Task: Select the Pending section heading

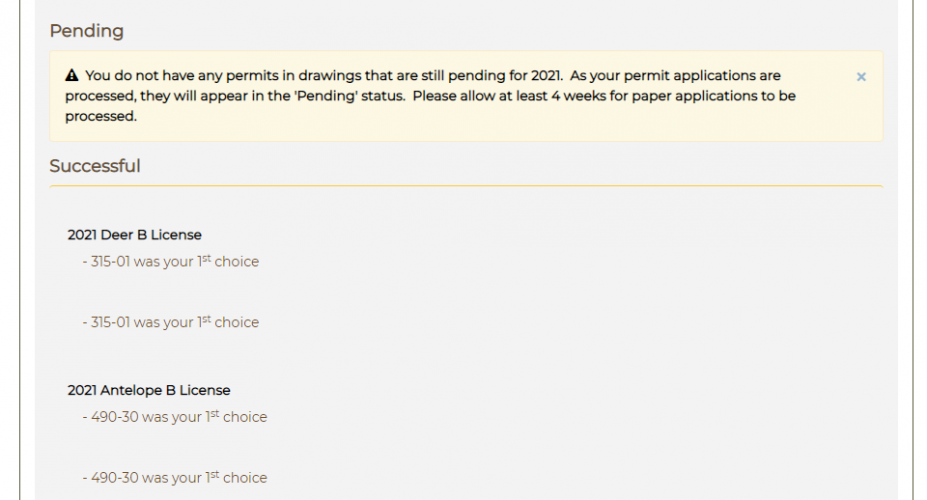Action: coord(86,31)
